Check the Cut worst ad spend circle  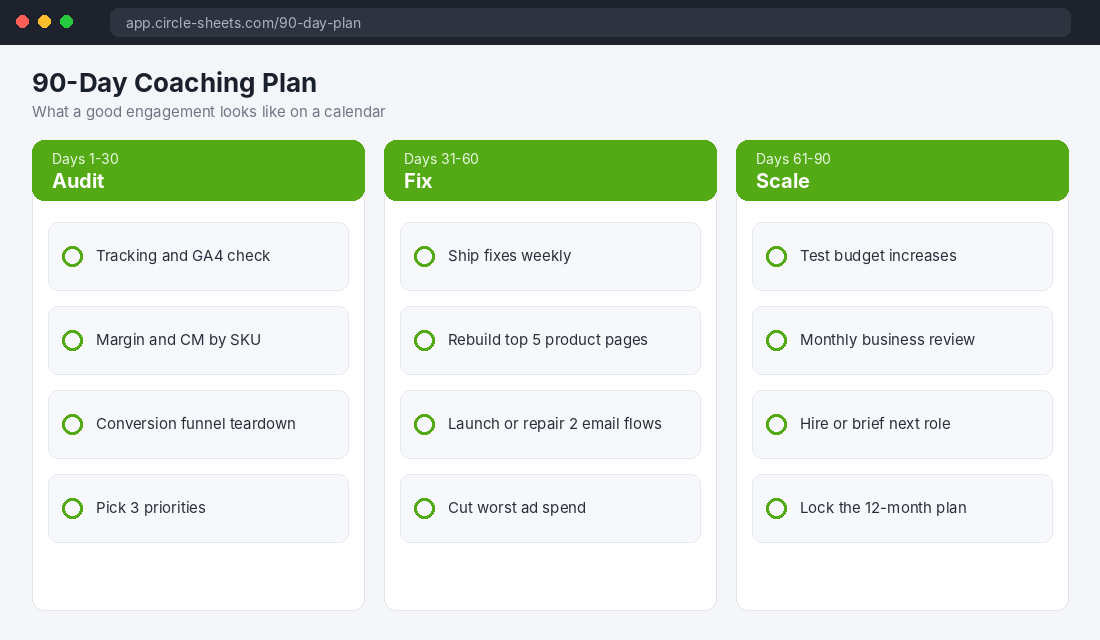coord(424,509)
